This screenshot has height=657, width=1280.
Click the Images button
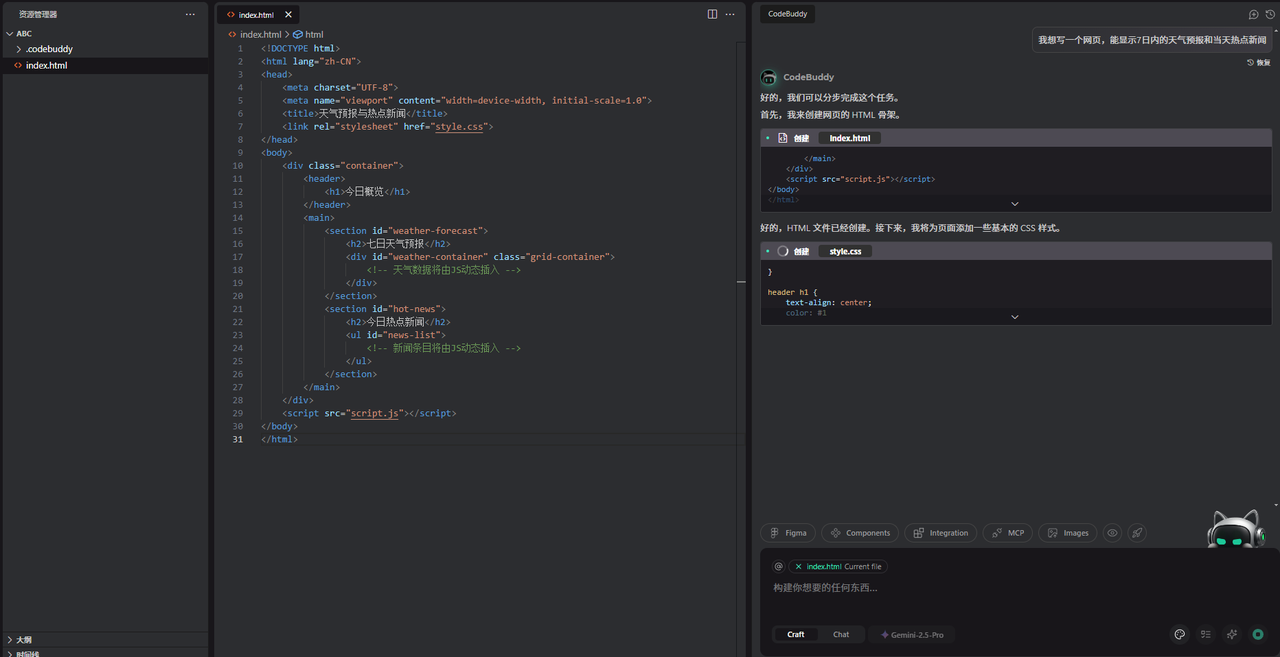pos(1068,533)
